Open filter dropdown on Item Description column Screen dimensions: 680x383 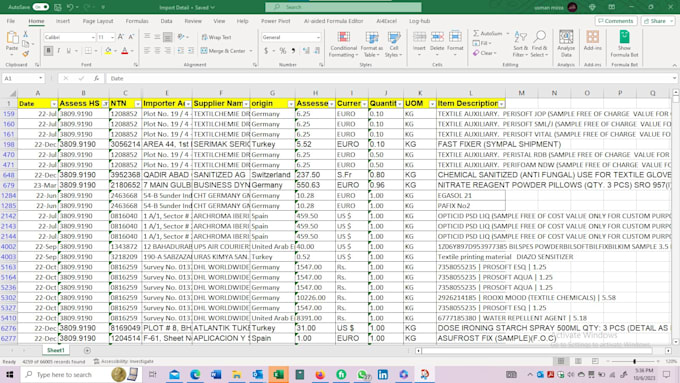(x=502, y=104)
